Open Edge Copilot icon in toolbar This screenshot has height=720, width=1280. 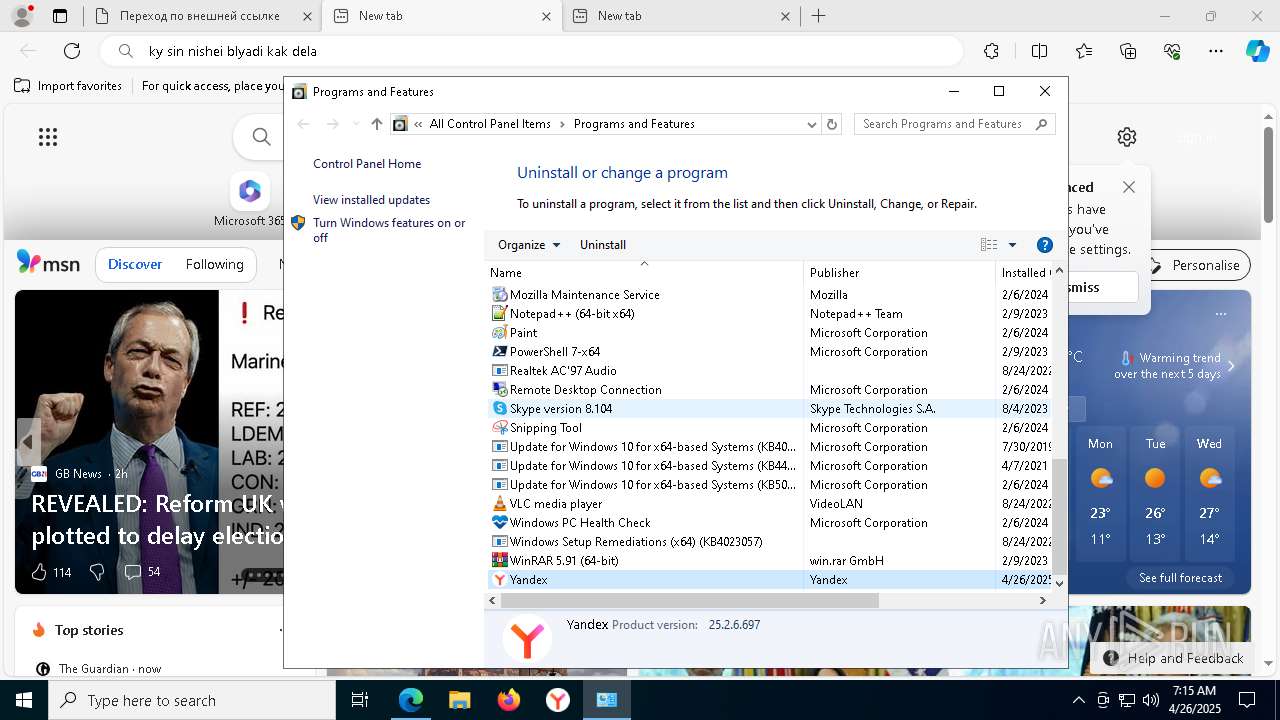click(1257, 51)
